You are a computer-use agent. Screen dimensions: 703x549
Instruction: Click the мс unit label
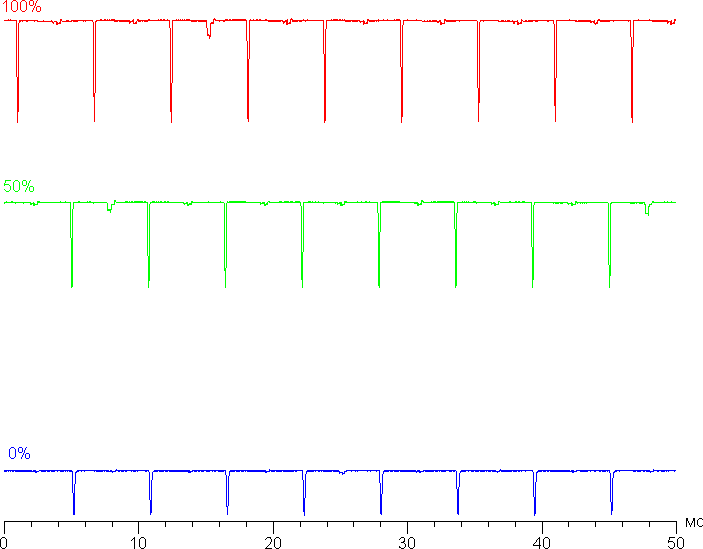694,522
